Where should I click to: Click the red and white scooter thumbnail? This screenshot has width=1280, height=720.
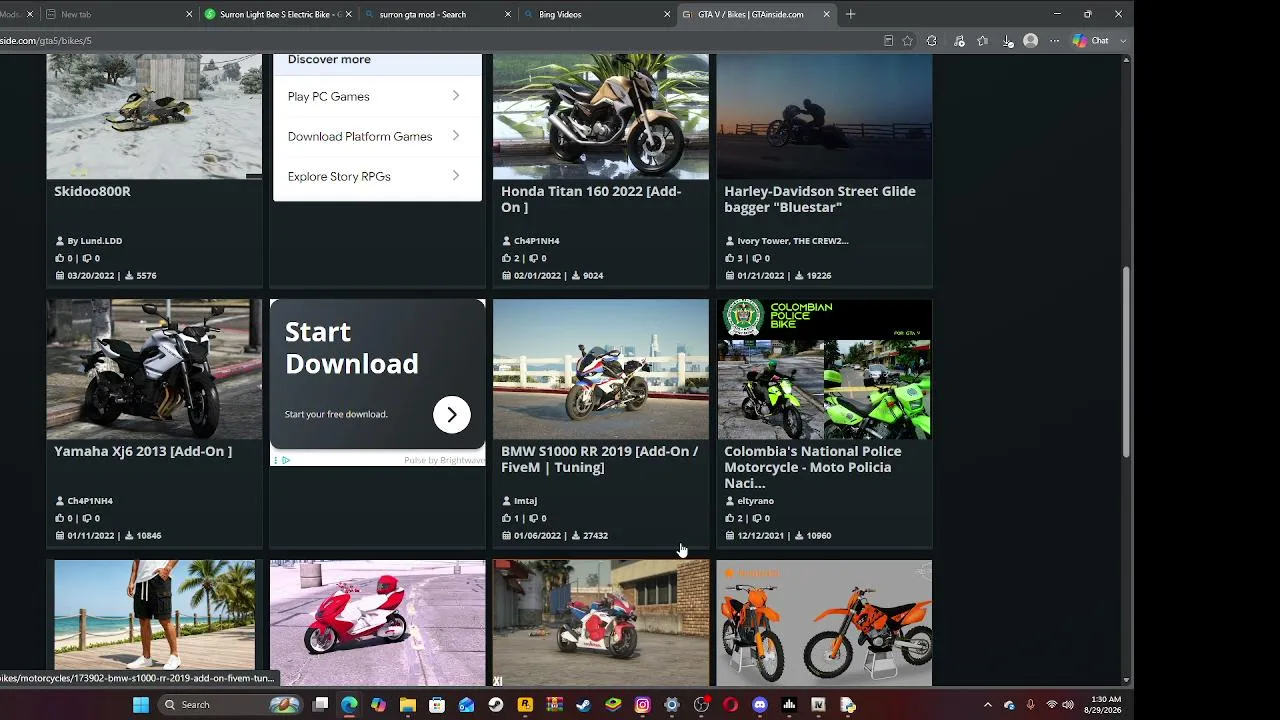(378, 623)
